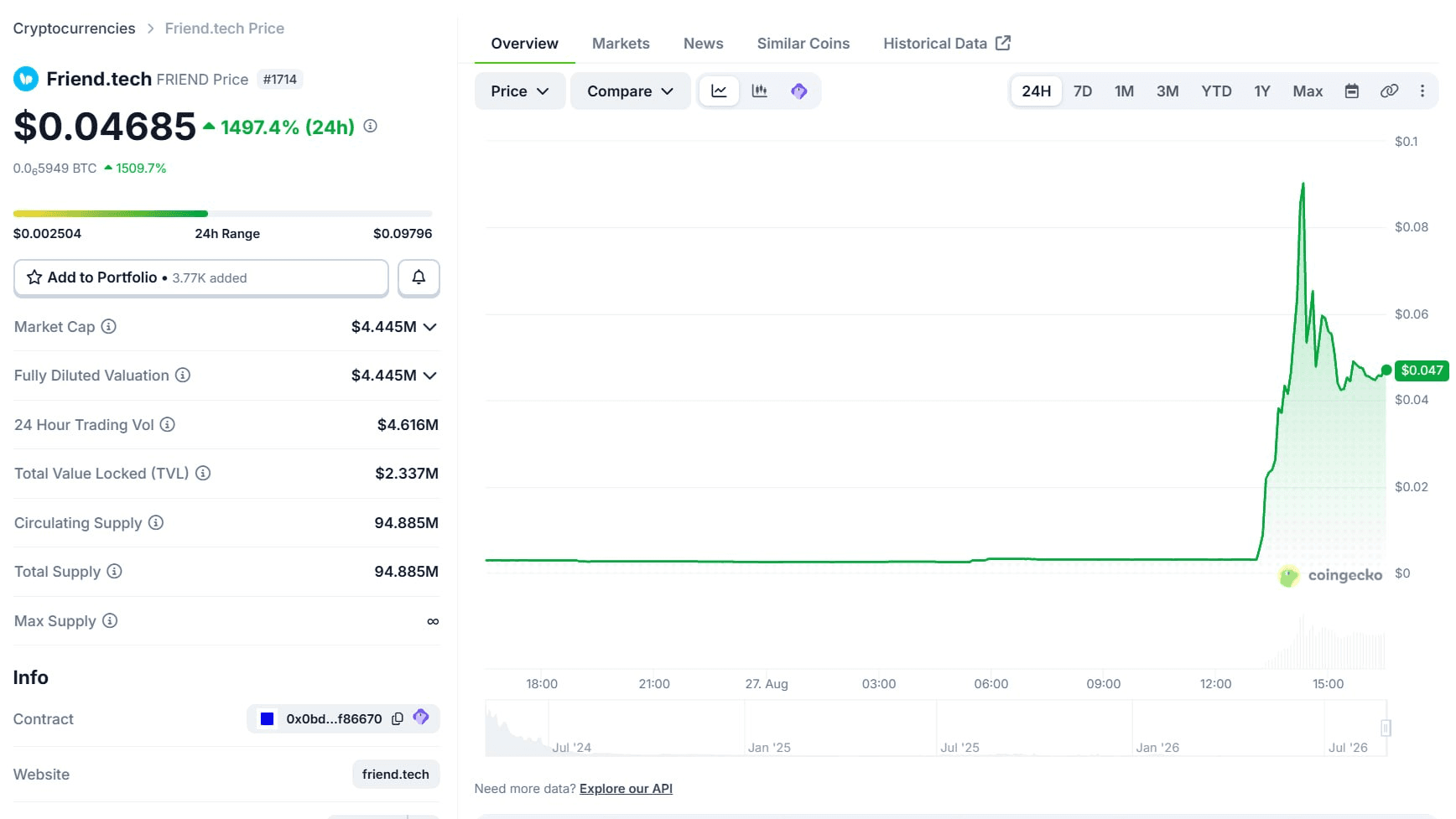This screenshot has width=1456, height=819.
Task: Show Market Cap info tooltip icon
Action: click(108, 326)
